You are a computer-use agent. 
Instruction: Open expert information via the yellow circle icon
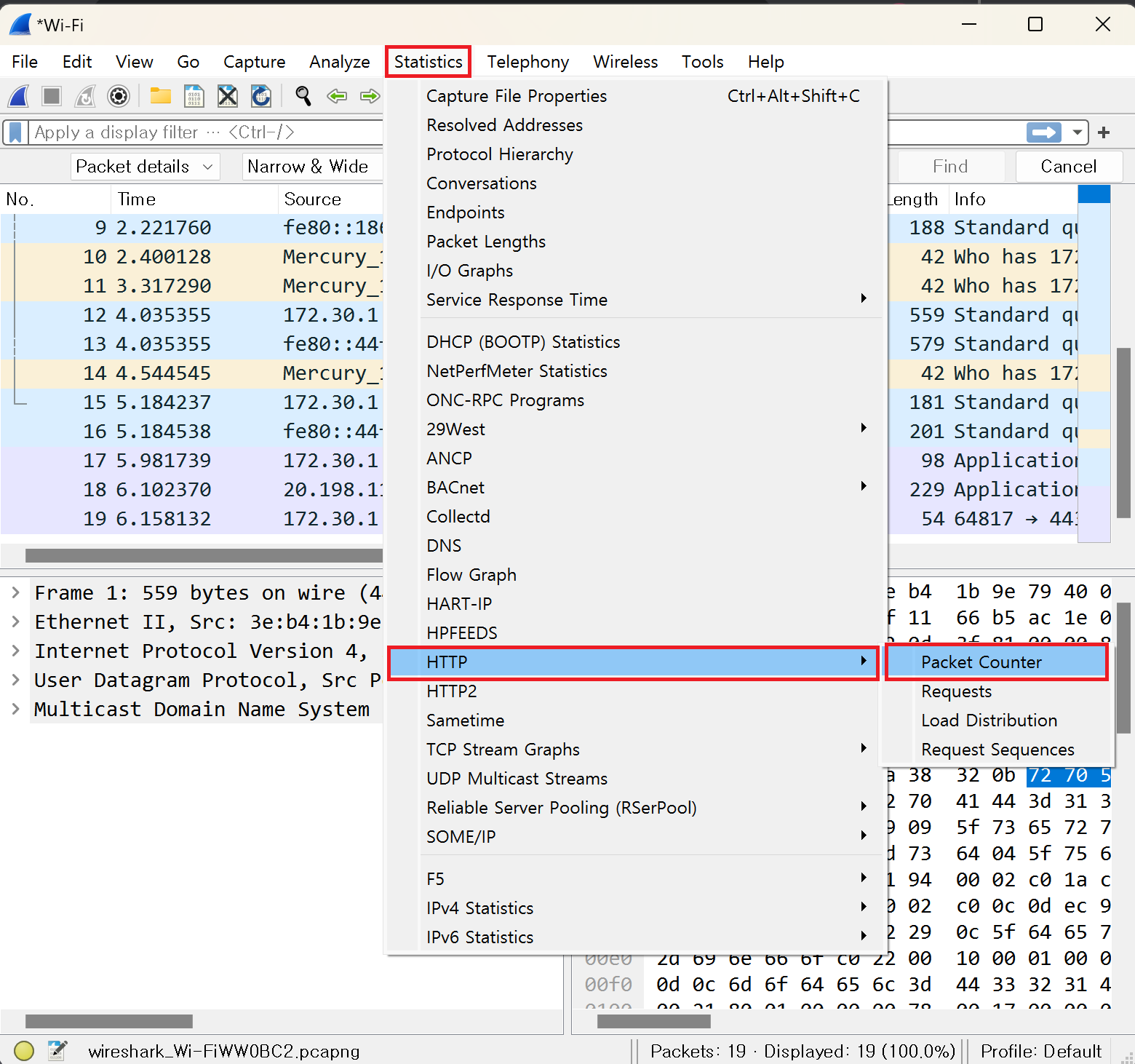24,1051
